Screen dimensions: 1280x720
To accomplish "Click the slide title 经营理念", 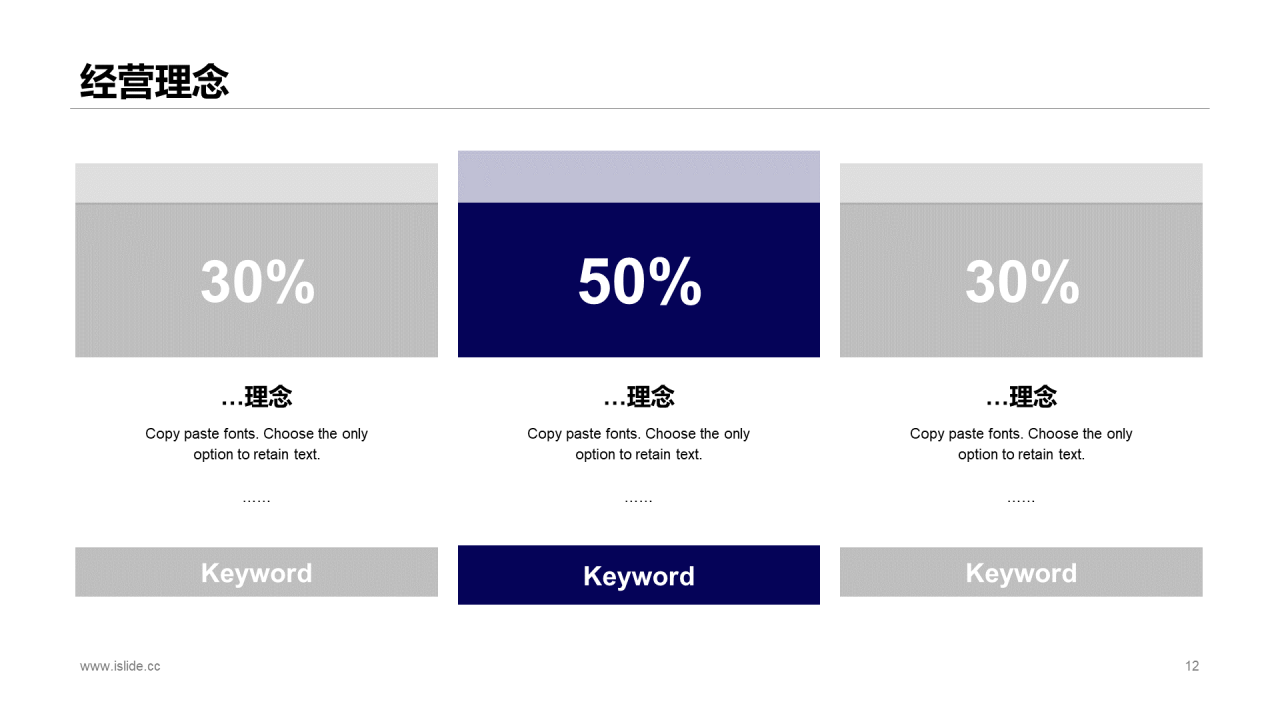I will click(x=155, y=82).
